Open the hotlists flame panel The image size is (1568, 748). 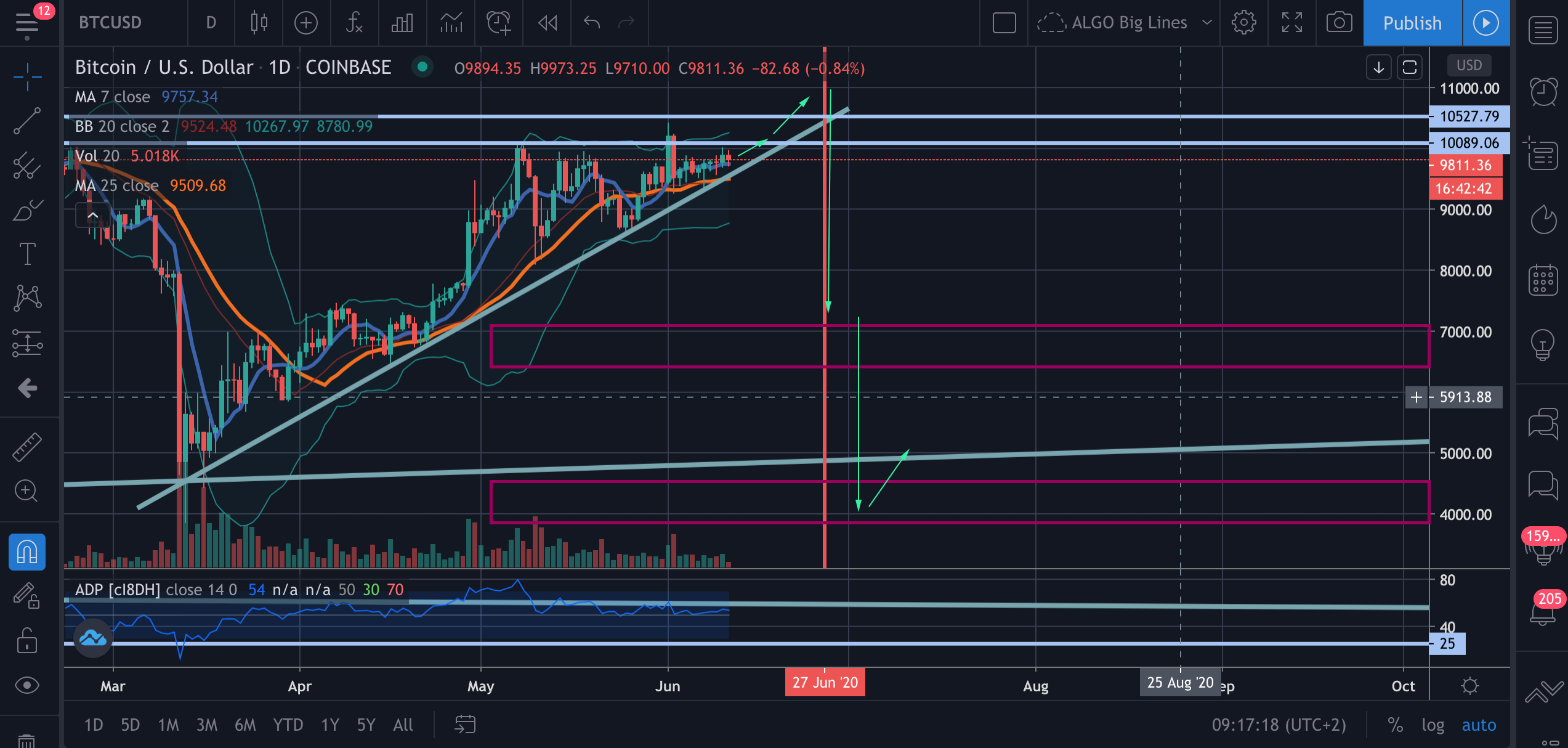click(x=1543, y=219)
